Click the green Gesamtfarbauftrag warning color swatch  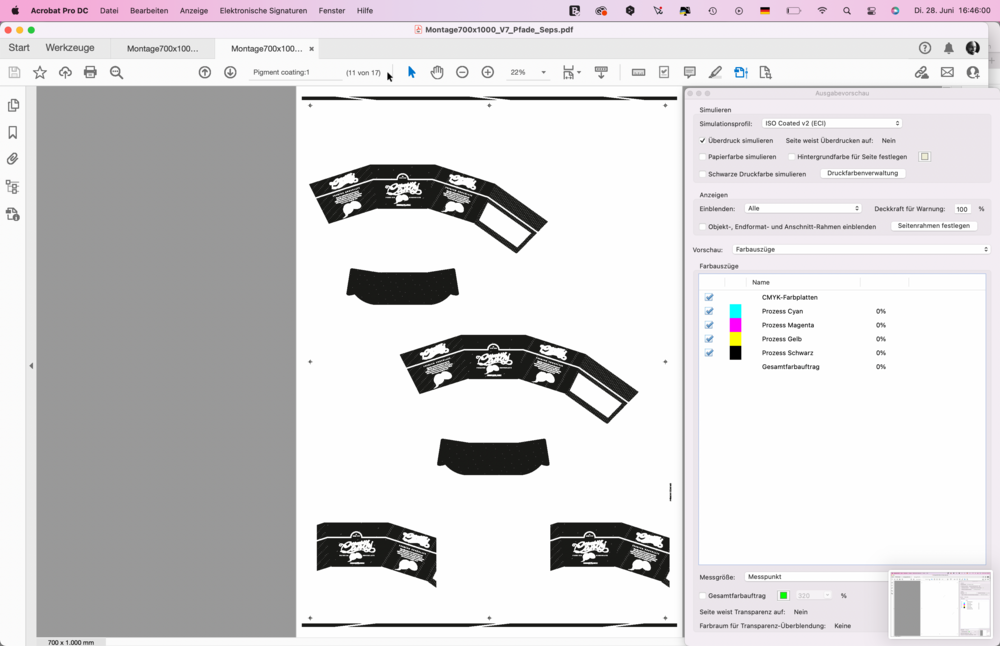click(x=783, y=596)
